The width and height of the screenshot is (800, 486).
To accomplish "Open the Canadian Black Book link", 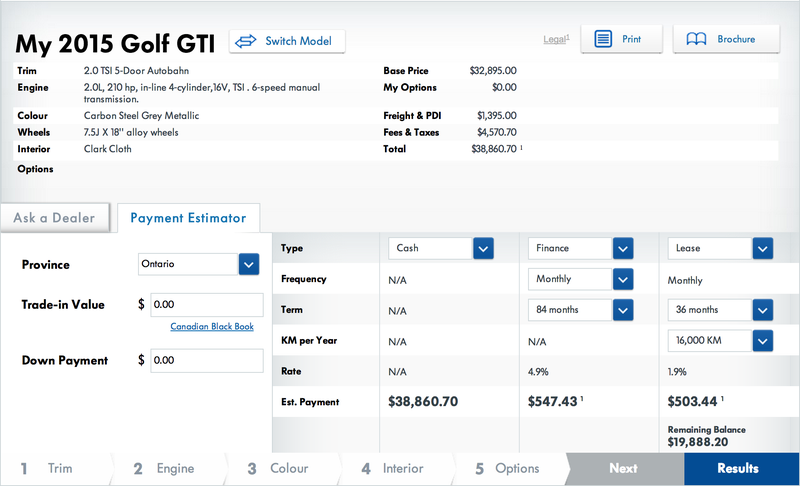I will (212, 326).
